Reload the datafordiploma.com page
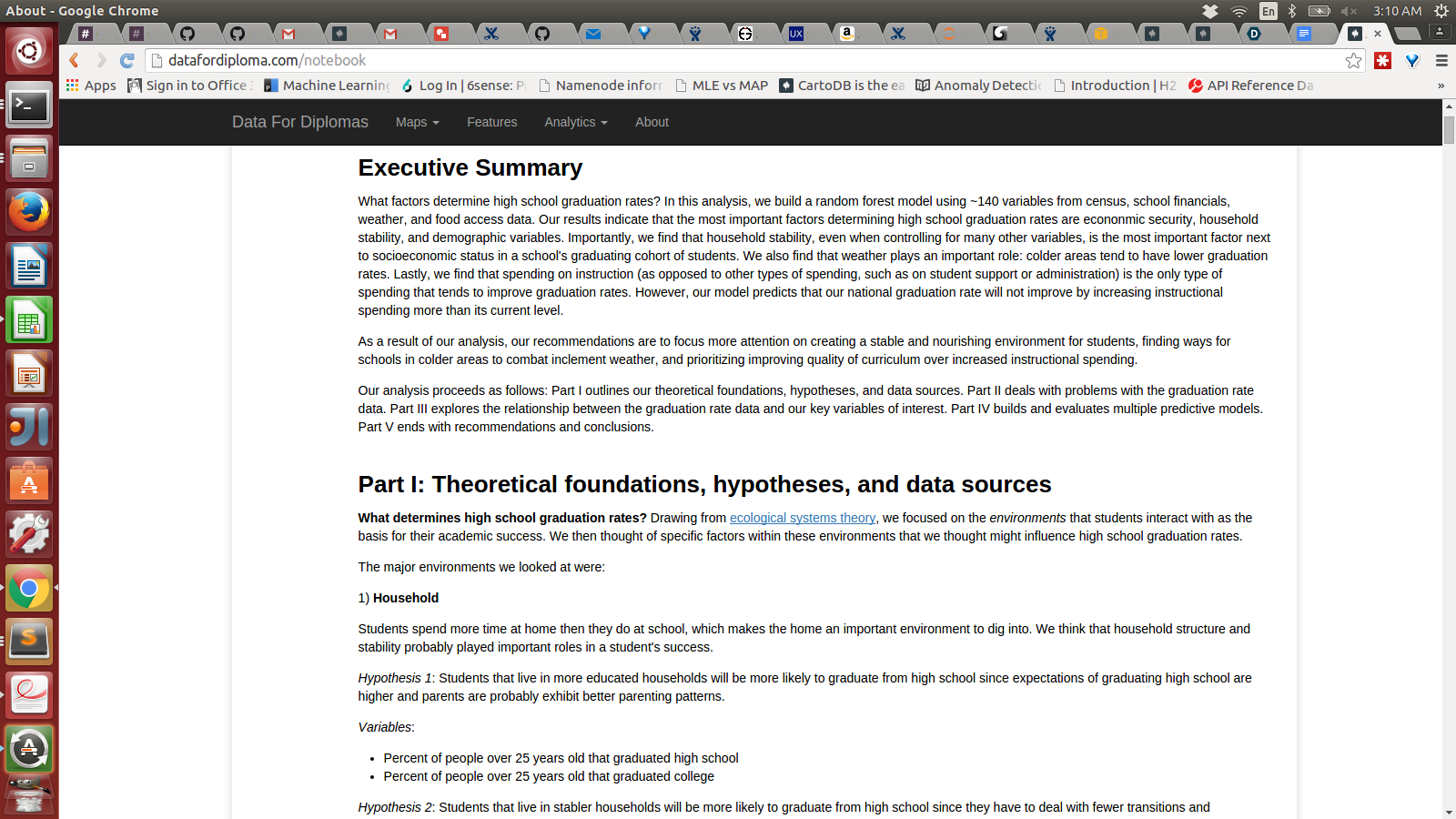The height and width of the screenshot is (819, 1456). (127, 60)
